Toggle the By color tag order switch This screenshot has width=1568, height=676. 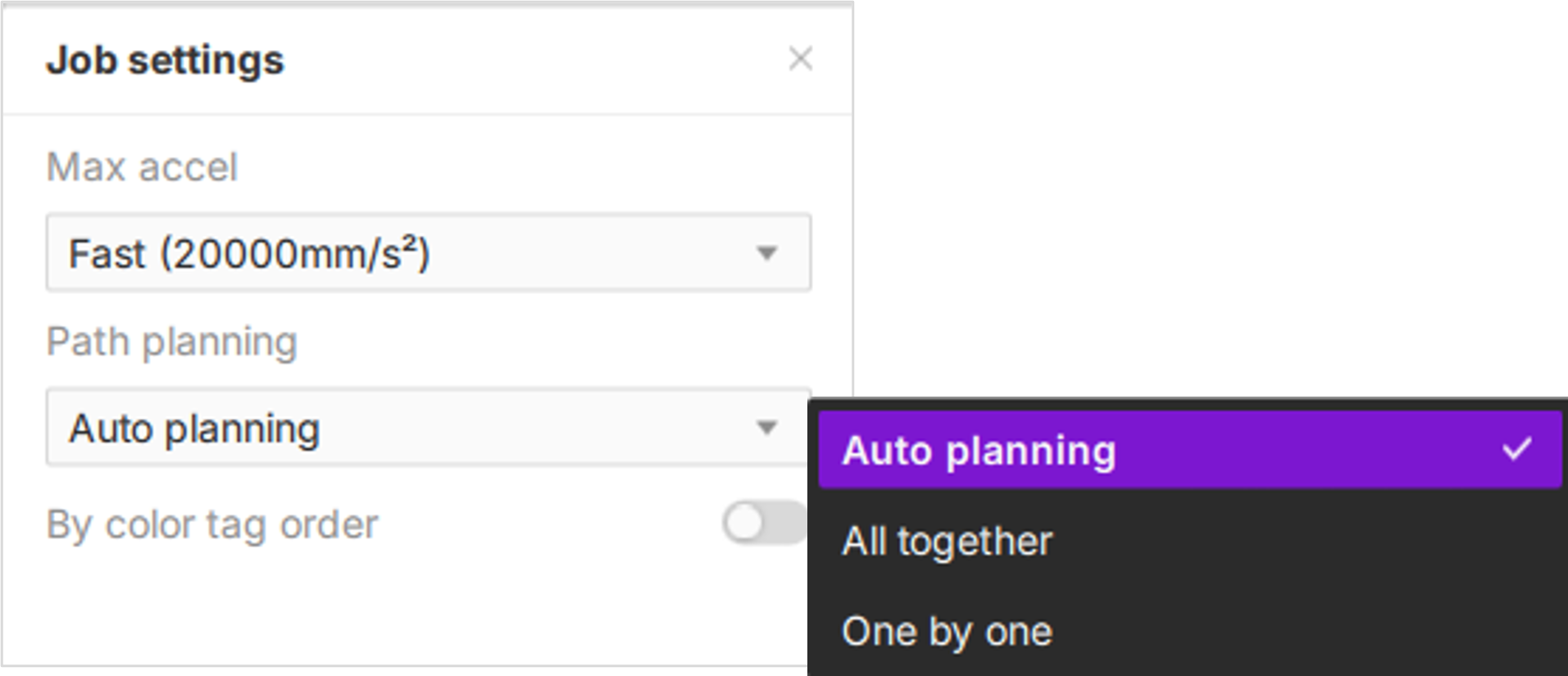pyautogui.click(x=764, y=523)
